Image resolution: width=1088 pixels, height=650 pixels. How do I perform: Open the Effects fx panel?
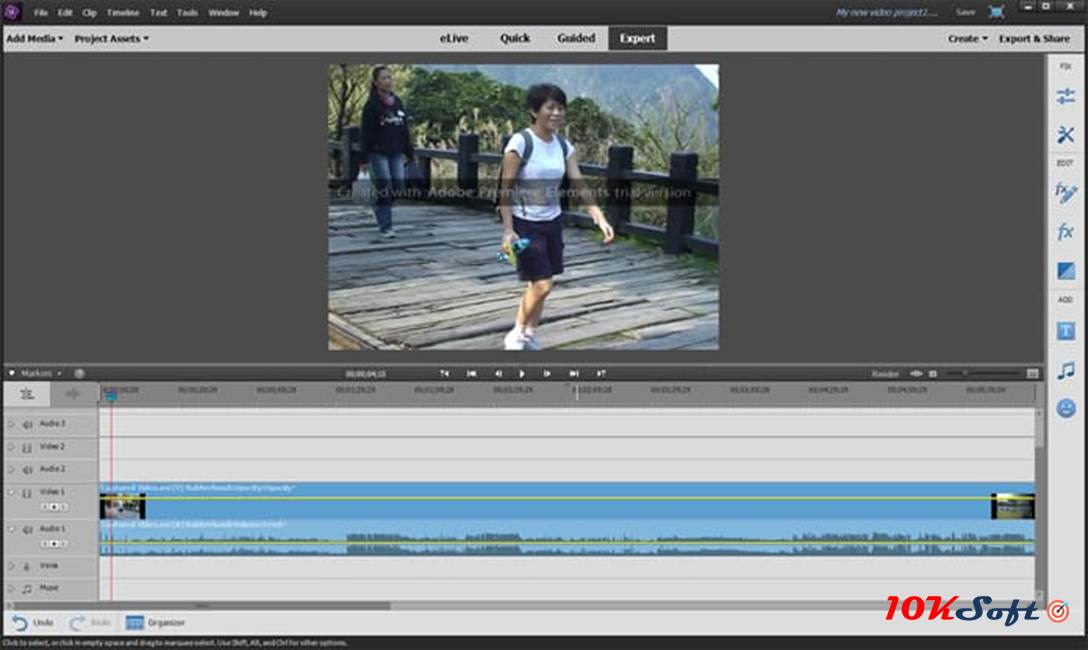(x=1066, y=231)
